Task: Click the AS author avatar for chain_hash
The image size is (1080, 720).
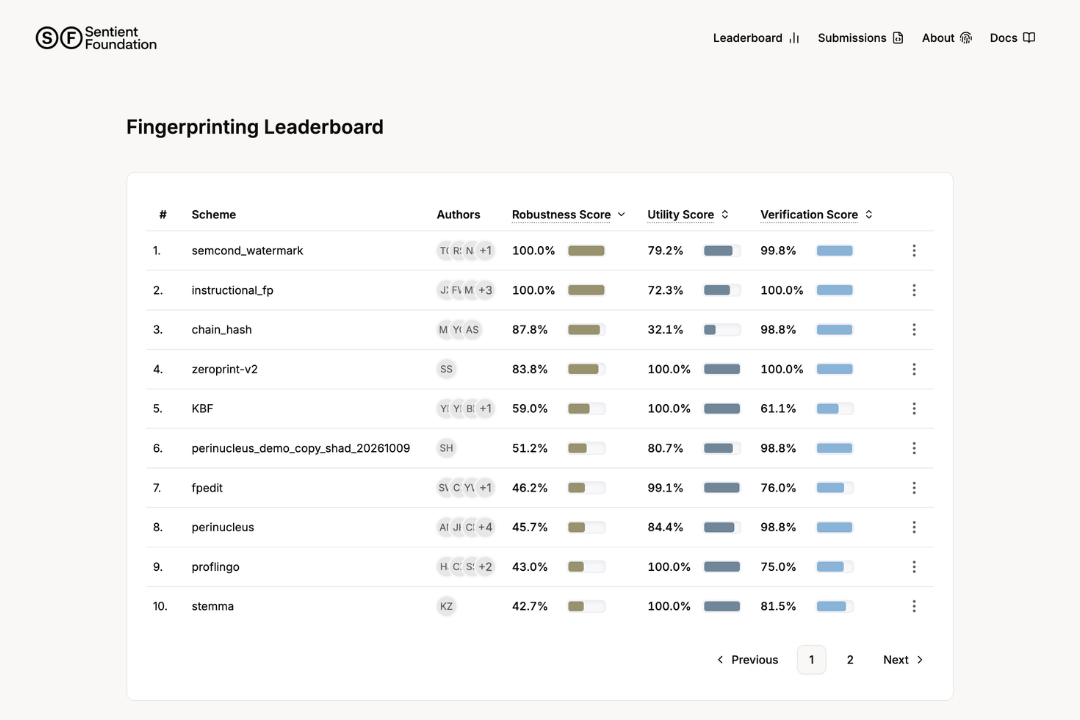Action: click(x=472, y=329)
